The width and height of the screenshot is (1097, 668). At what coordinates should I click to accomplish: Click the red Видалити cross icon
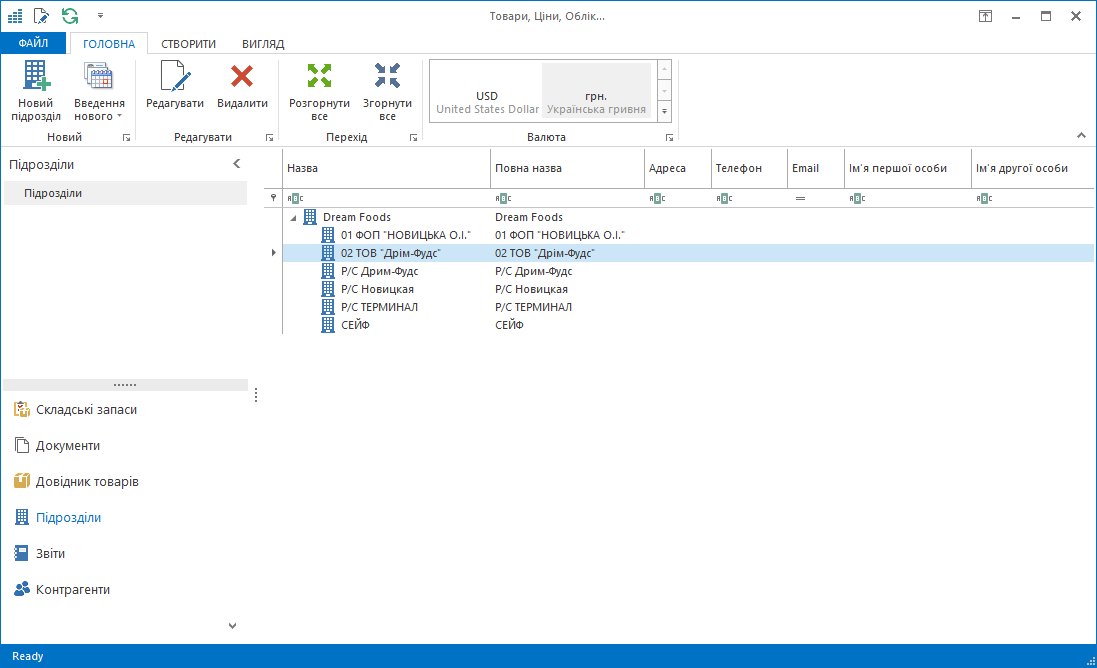click(x=242, y=76)
